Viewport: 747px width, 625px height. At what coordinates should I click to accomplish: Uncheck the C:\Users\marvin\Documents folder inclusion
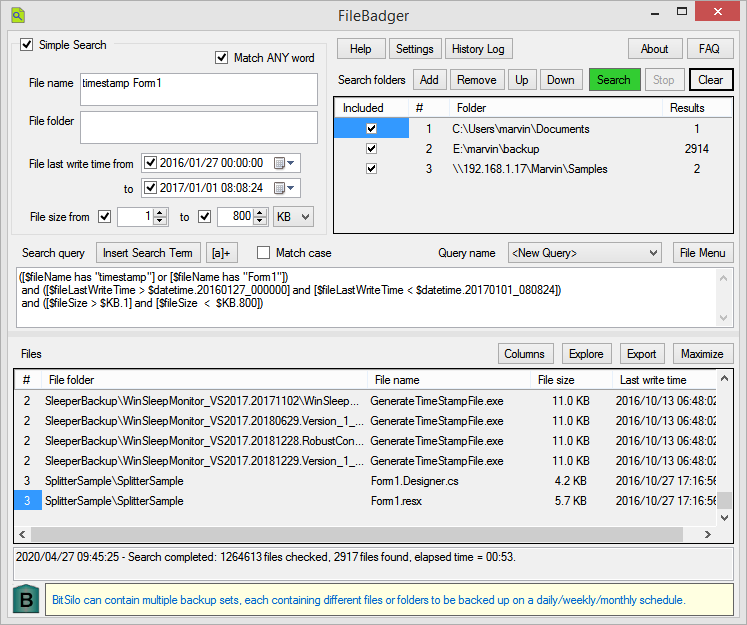[372, 129]
